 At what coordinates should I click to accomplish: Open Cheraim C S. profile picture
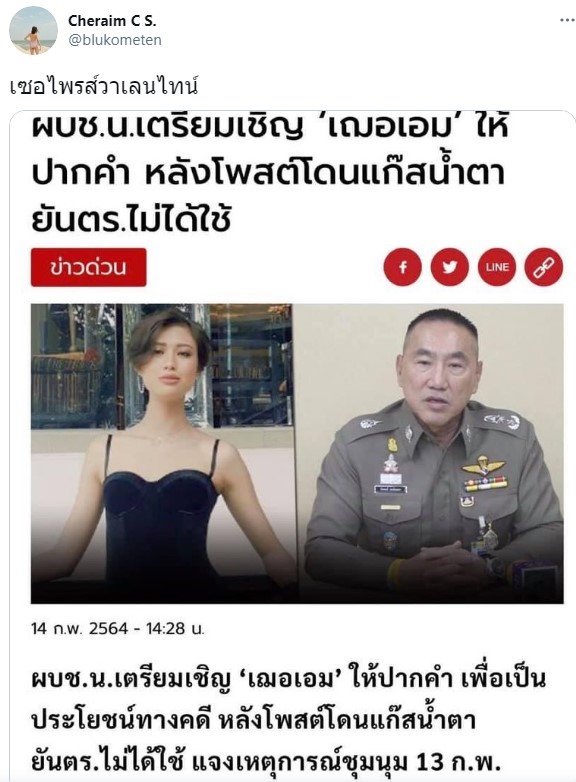point(33,30)
